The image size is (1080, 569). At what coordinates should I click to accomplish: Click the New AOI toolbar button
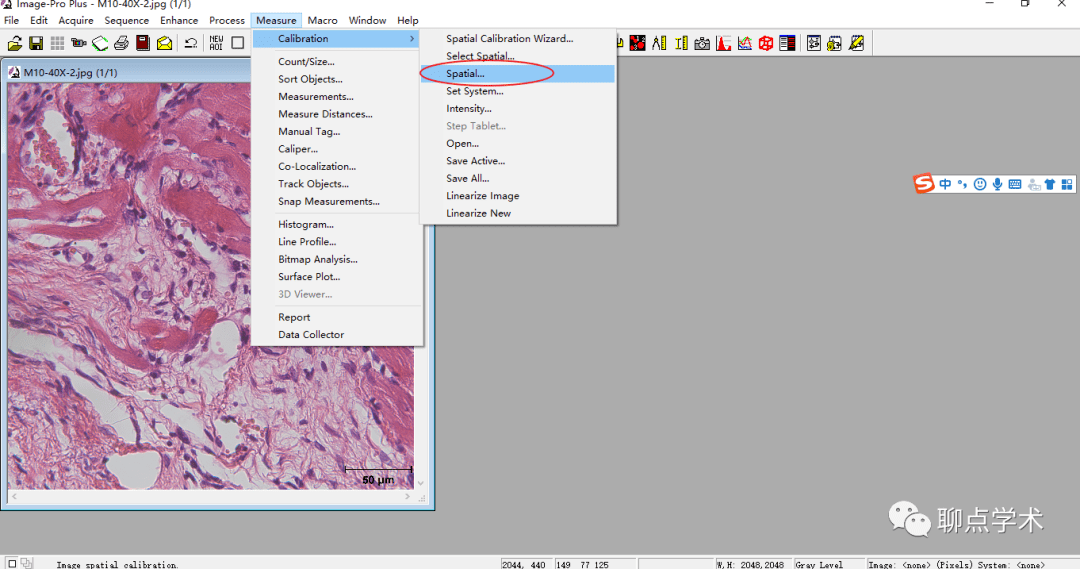tap(216, 43)
